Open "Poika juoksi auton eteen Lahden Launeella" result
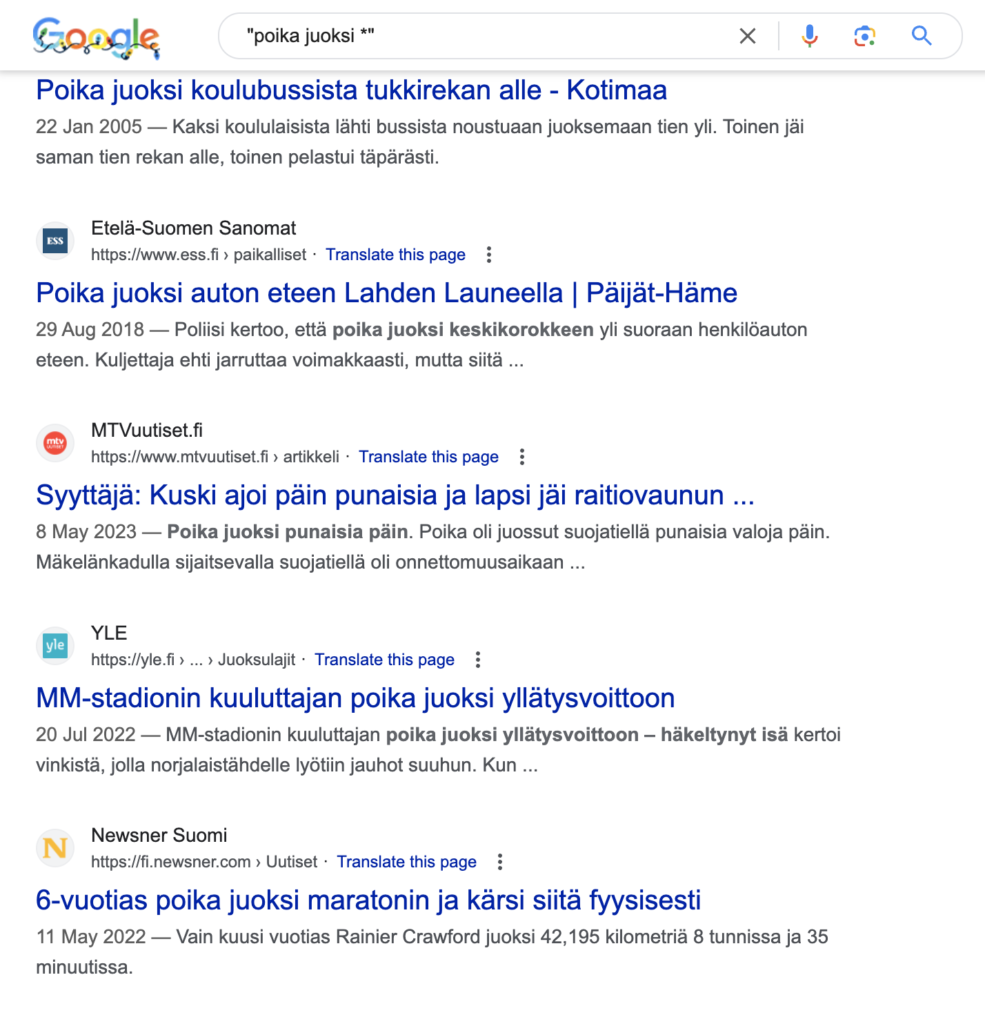 (x=386, y=293)
